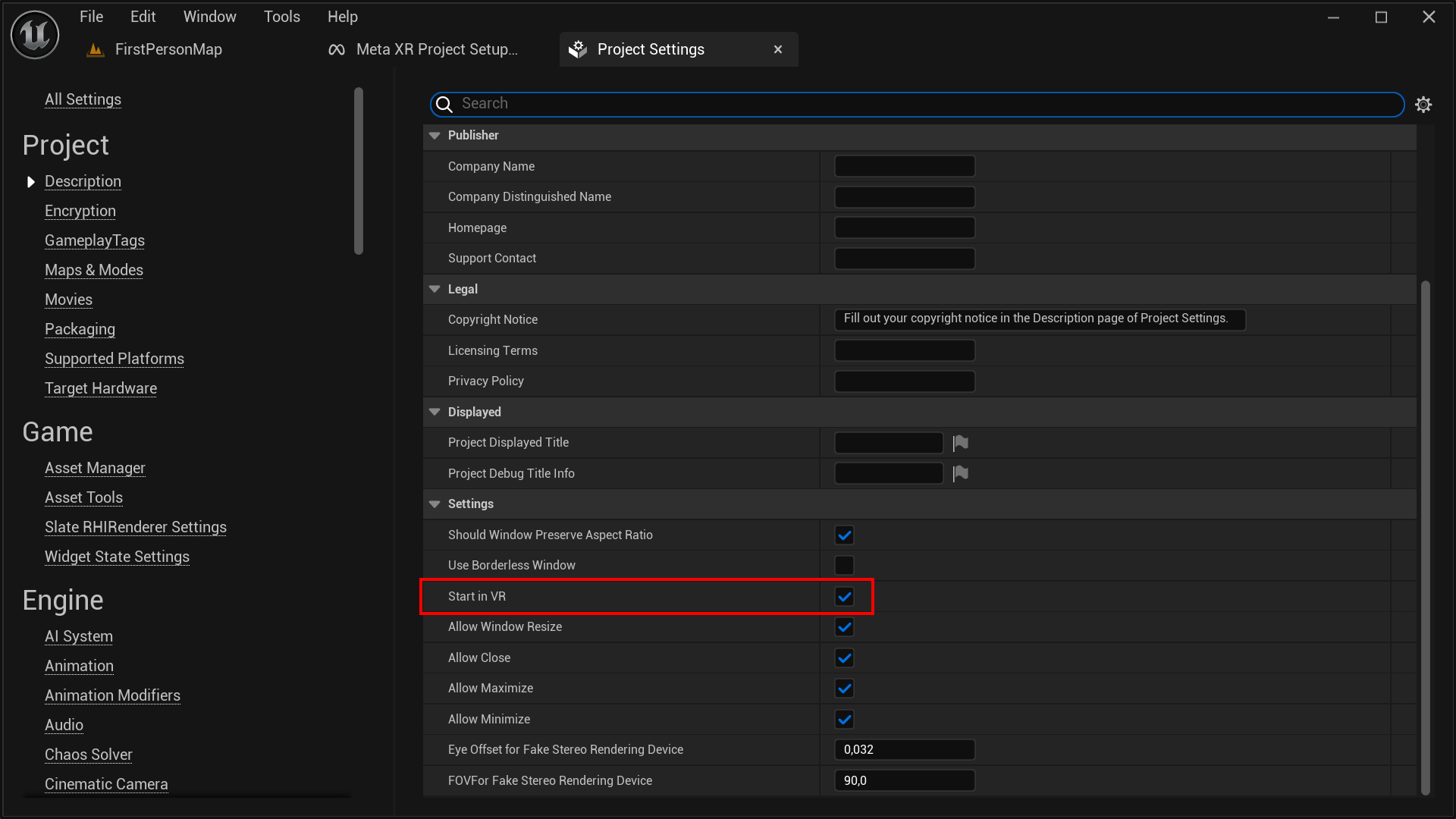Click the warning icon beside FirstPersonMap
Image resolution: width=1456 pixels, height=819 pixels.
[x=95, y=49]
